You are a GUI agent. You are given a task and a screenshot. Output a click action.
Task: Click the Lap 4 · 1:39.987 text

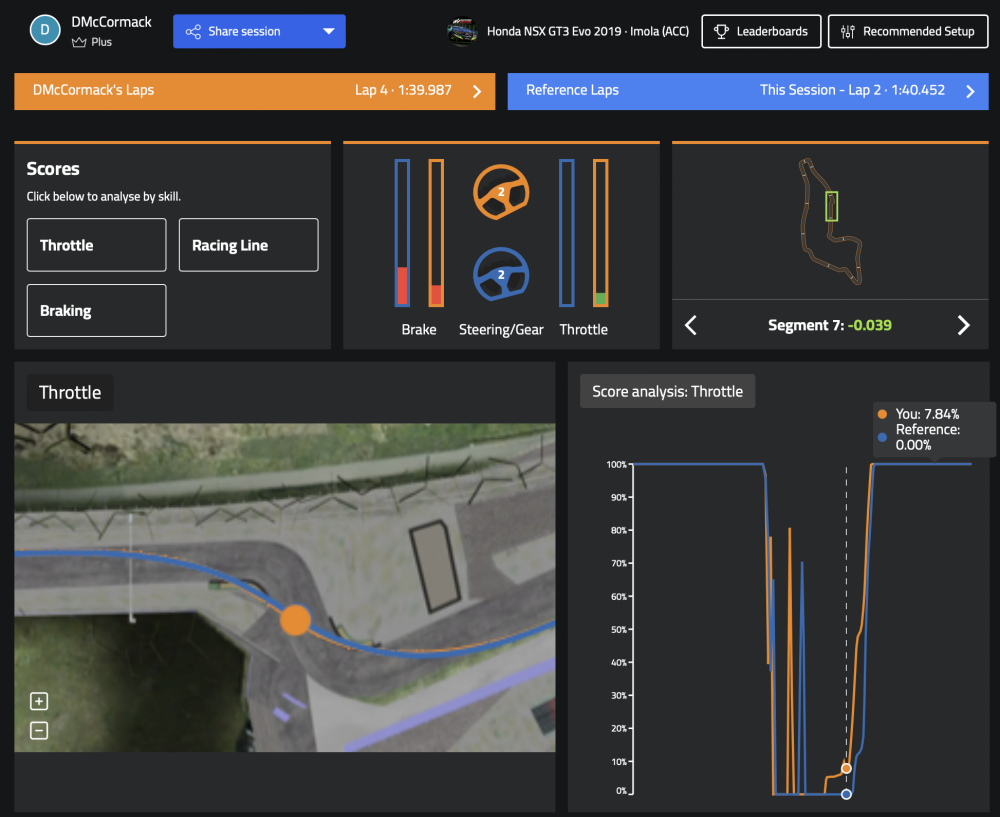(403, 90)
